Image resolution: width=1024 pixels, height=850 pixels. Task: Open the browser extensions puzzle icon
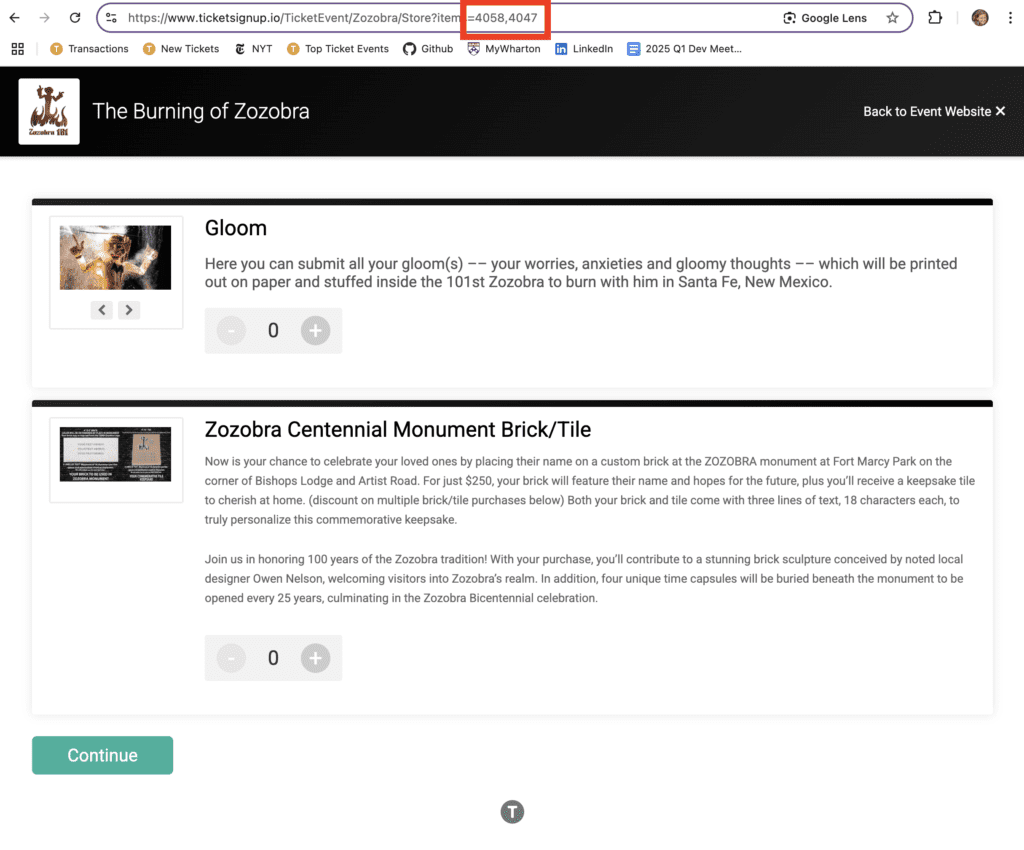(x=935, y=18)
